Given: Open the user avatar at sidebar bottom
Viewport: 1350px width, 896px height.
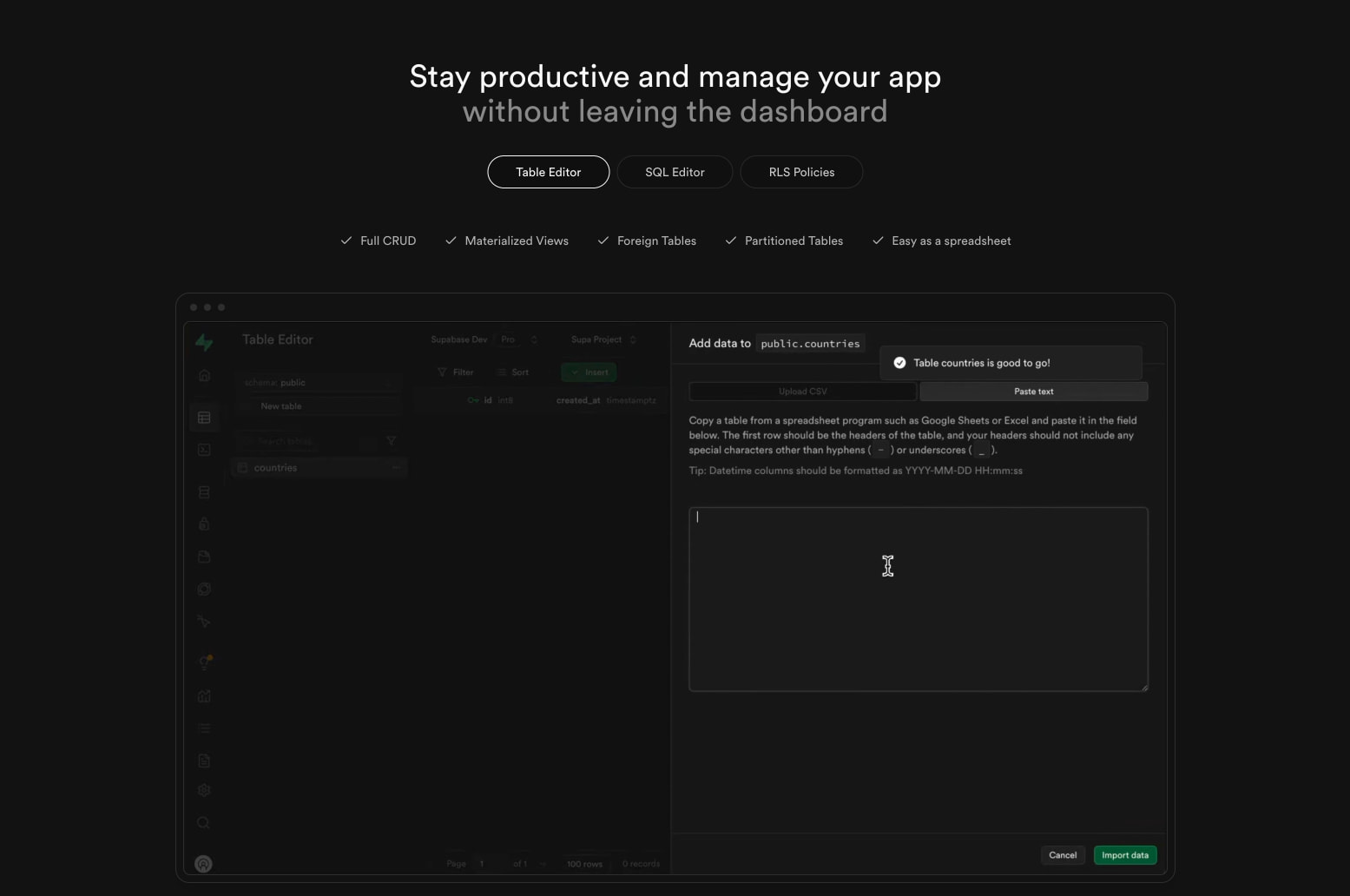Looking at the screenshot, I should [x=203, y=864].
